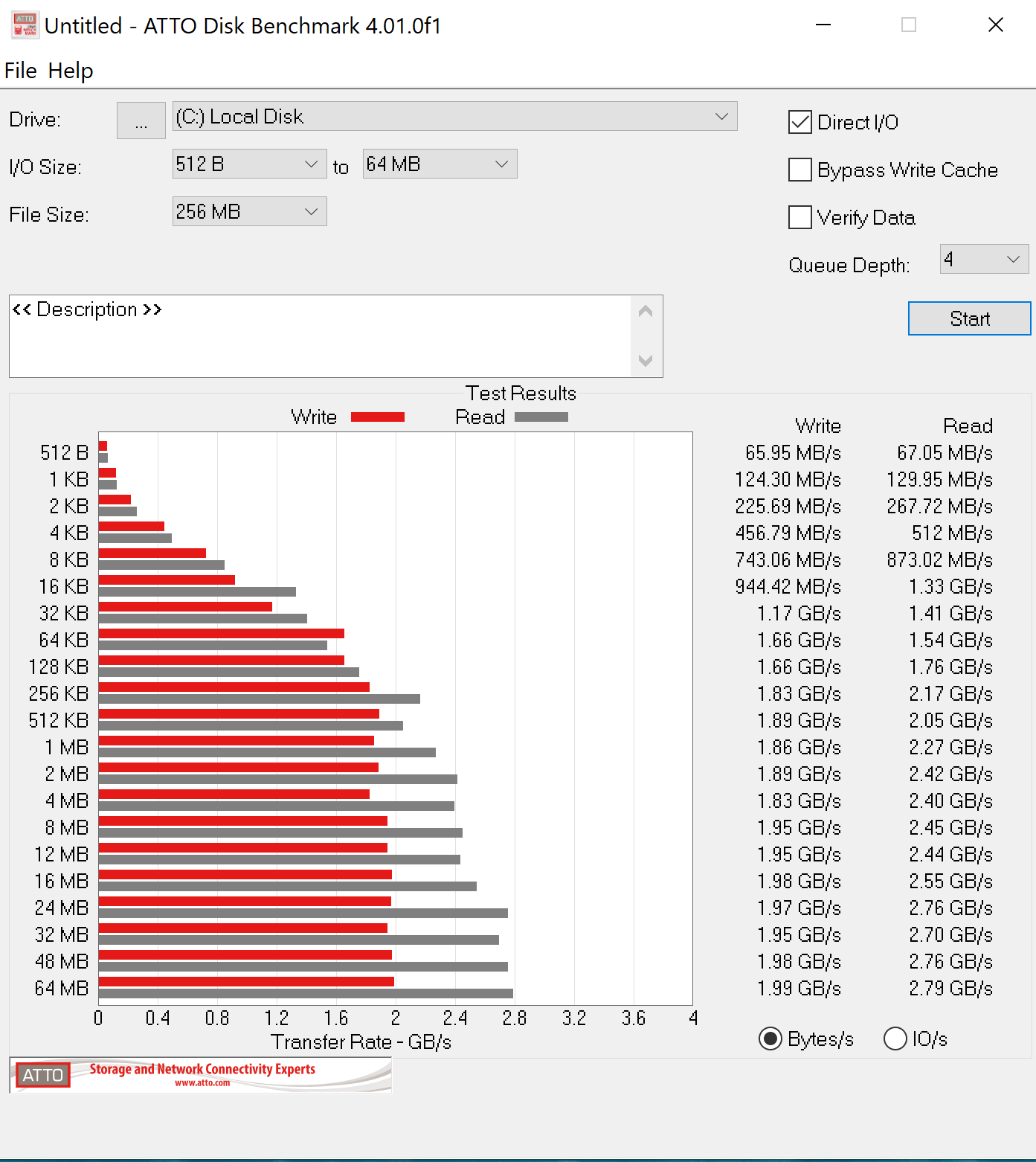
Task: Click the ATTO app icon in title bar
Action: click(25, 25)
